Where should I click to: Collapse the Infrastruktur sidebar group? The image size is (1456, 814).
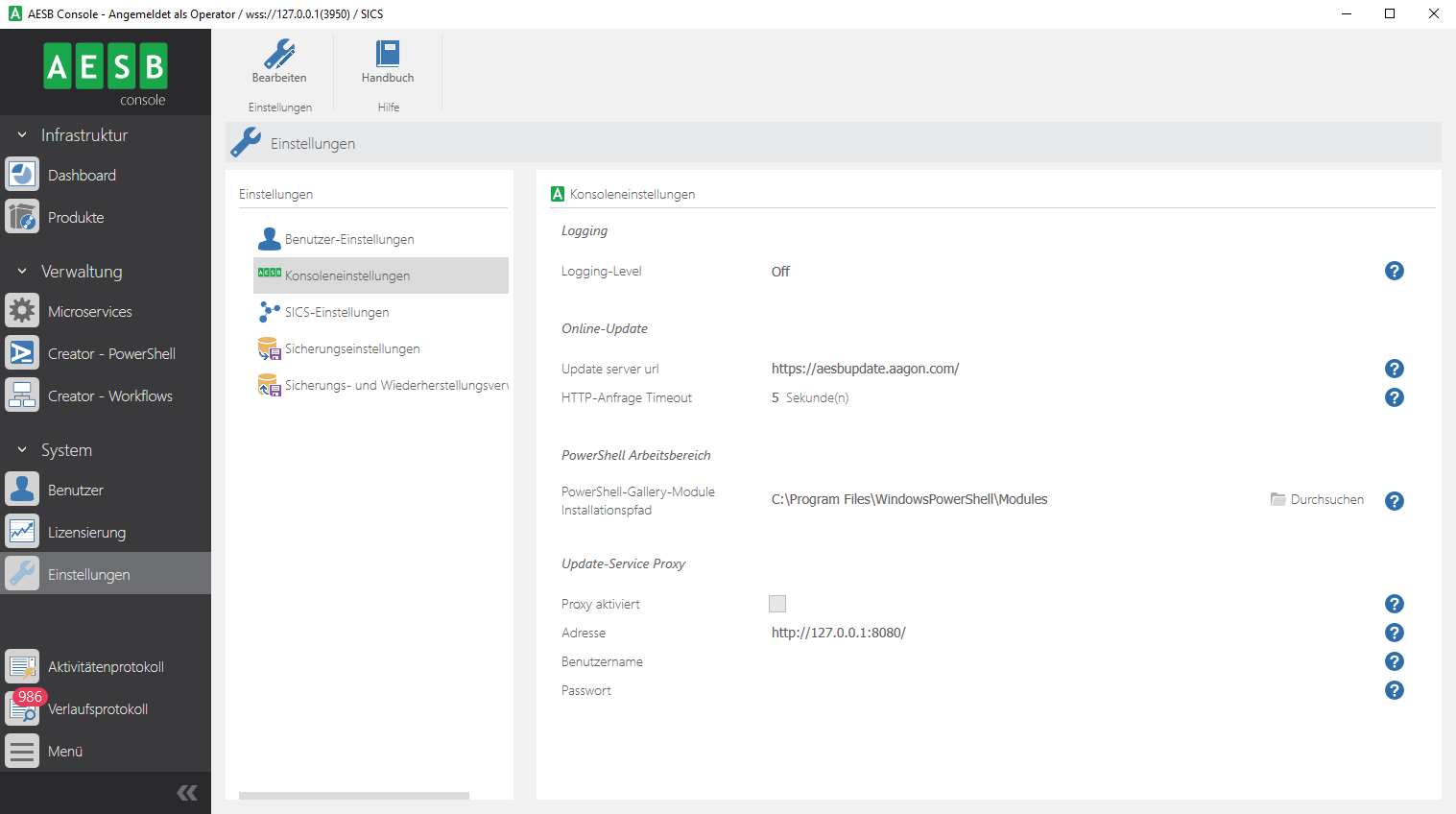(x=22, y=135)
